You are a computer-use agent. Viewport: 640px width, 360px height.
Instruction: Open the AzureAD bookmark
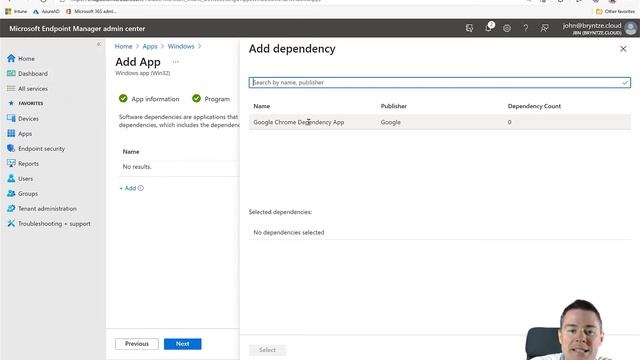pos(46,11)
